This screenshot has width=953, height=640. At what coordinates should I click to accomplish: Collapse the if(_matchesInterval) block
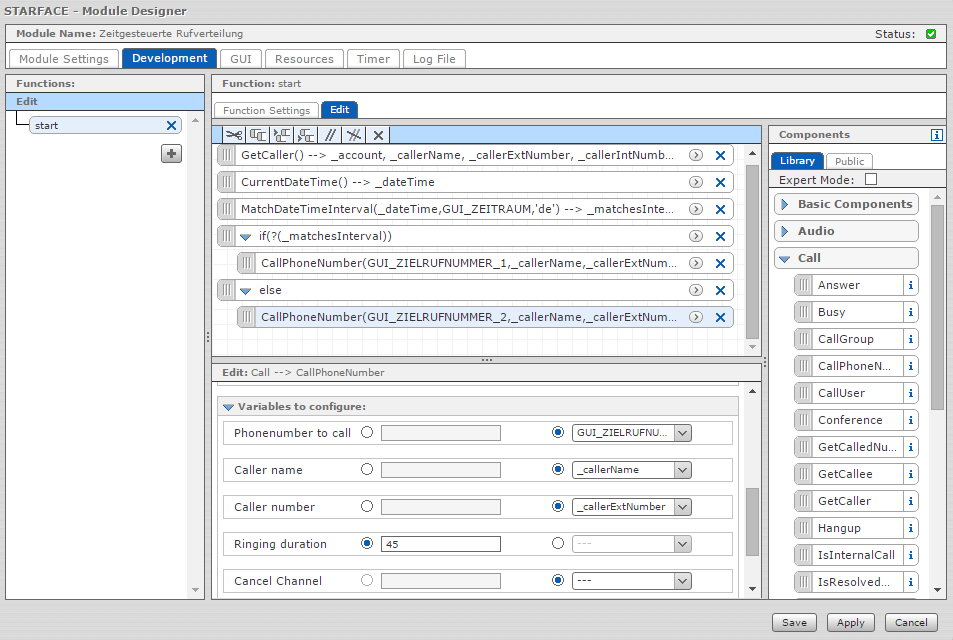pyautogui.click(x=246, y=237)
